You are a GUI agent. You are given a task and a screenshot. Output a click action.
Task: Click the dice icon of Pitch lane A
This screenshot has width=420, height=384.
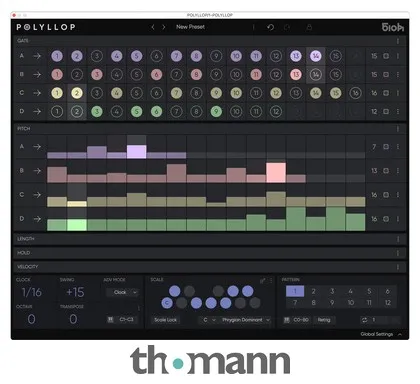tap(386, 147)
